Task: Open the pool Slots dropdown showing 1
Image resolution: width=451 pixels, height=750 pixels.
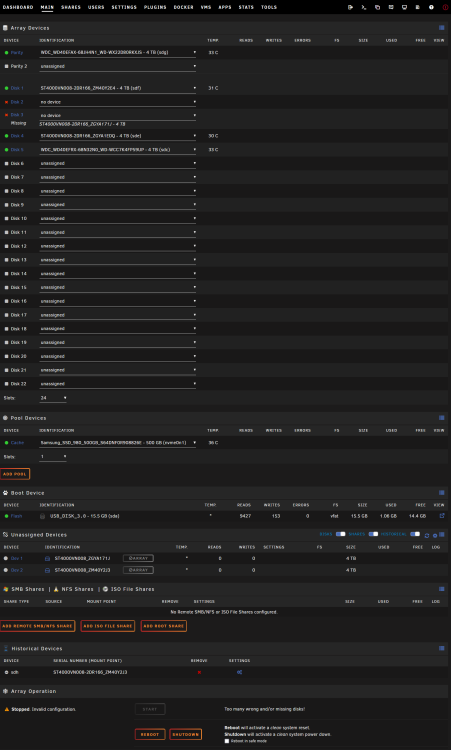Action: click(x=53, y=457)
